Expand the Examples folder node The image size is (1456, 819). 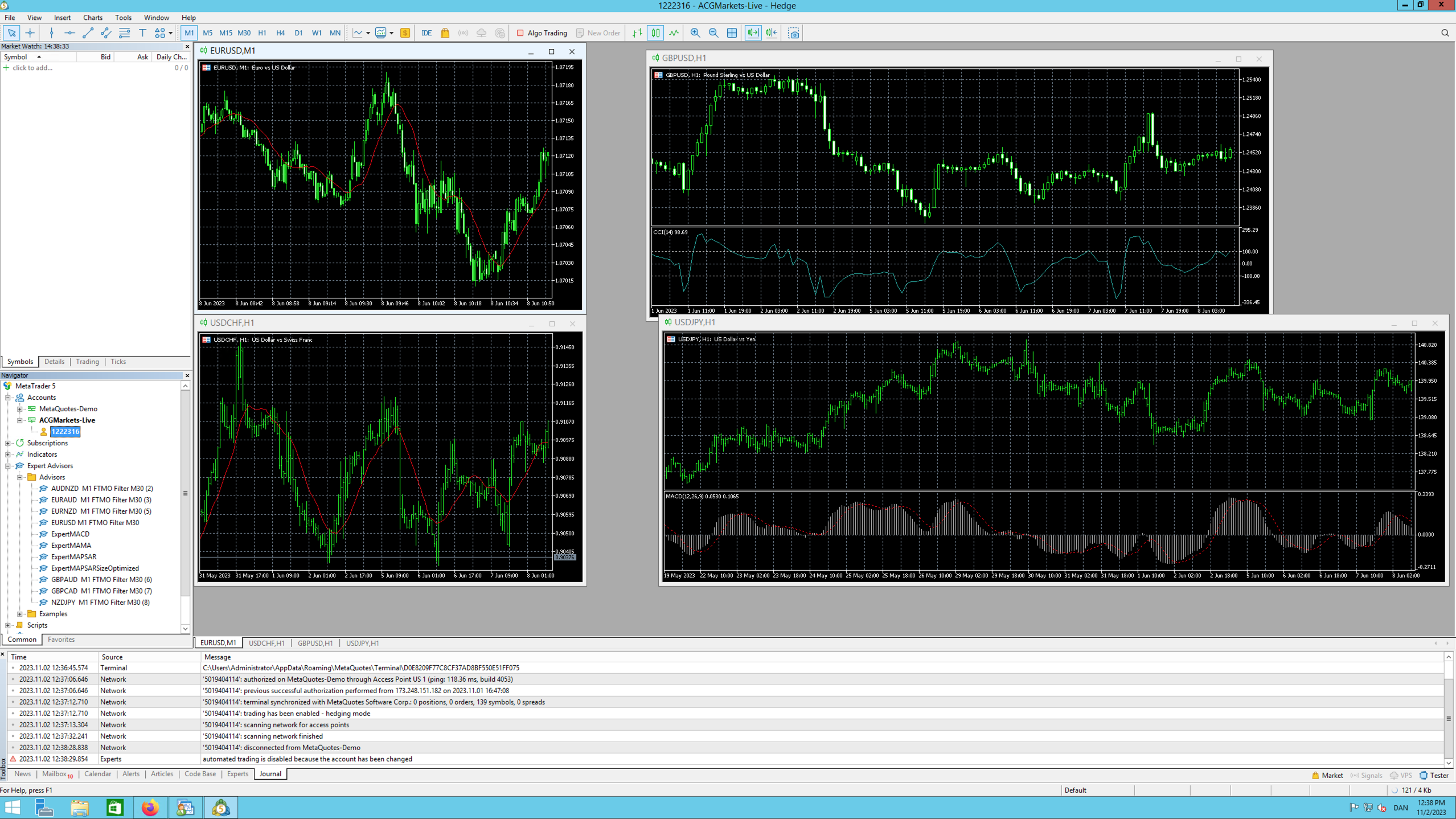click(20, 614)
